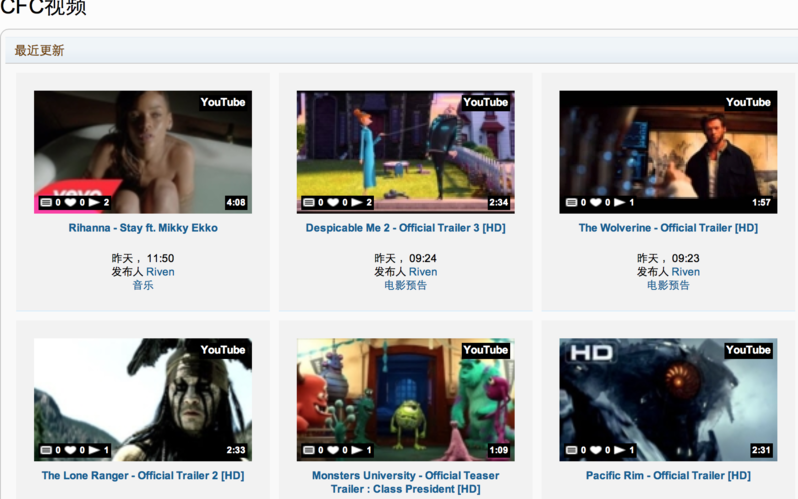The height and width of the screenshot is (499, 798).
Task: Open The Wolverine - Official Trailer link
Action: [668, 228]
